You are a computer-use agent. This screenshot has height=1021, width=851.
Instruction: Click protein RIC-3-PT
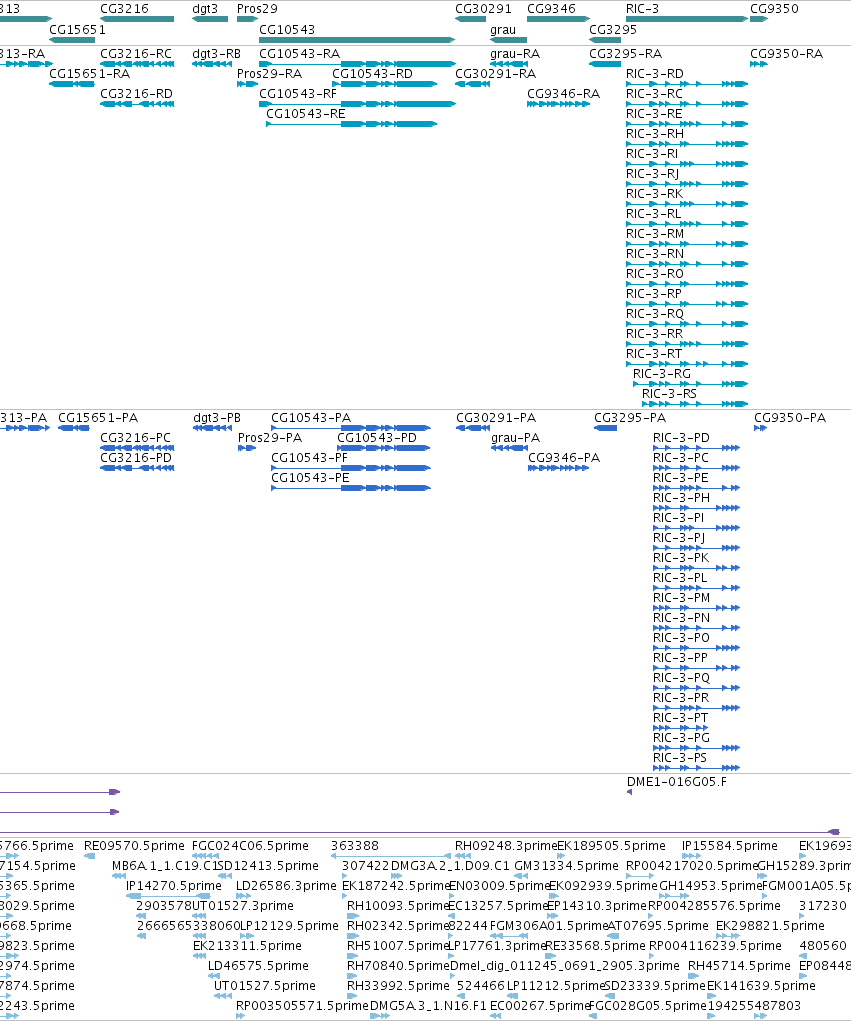(681, 718)
